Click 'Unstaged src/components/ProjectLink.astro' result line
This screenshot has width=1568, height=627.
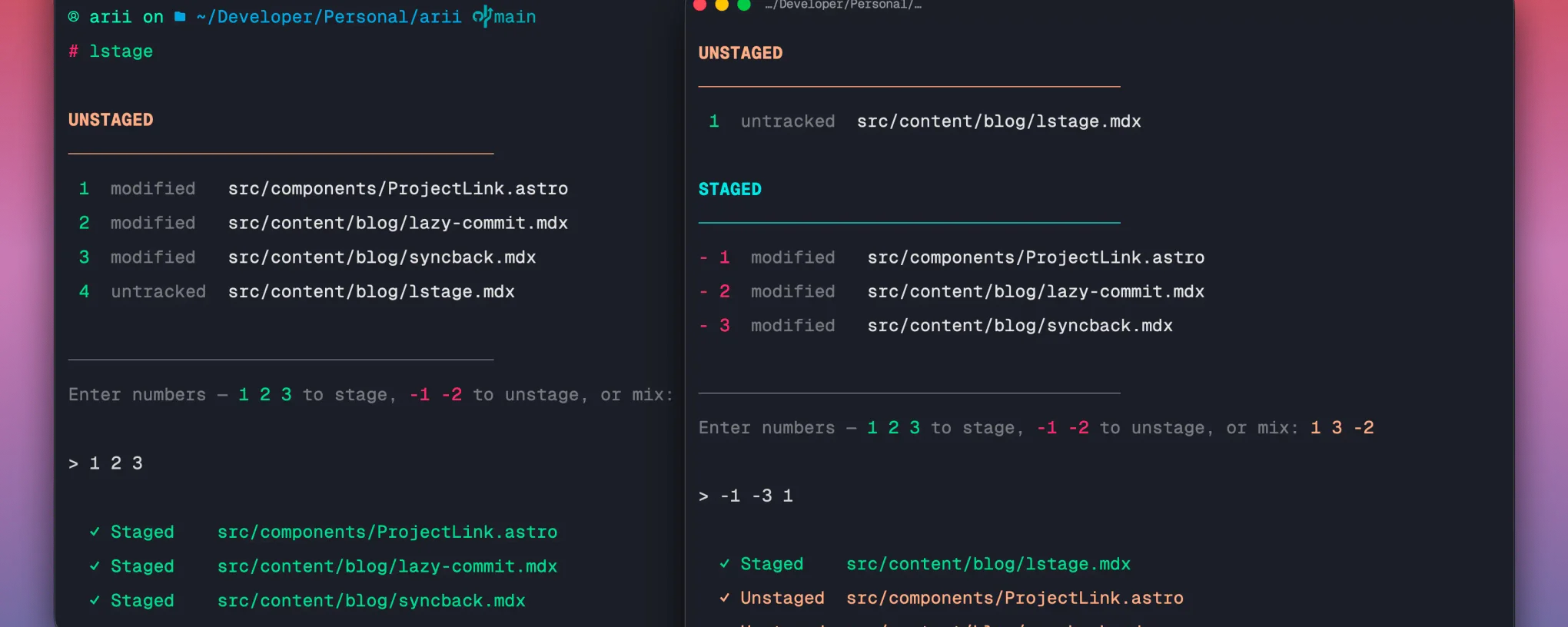(951, 598)
